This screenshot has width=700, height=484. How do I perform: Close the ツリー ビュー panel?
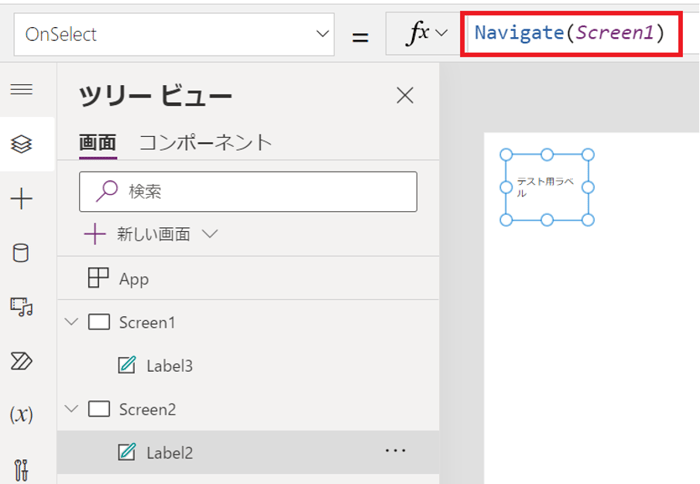coord(405,96)
